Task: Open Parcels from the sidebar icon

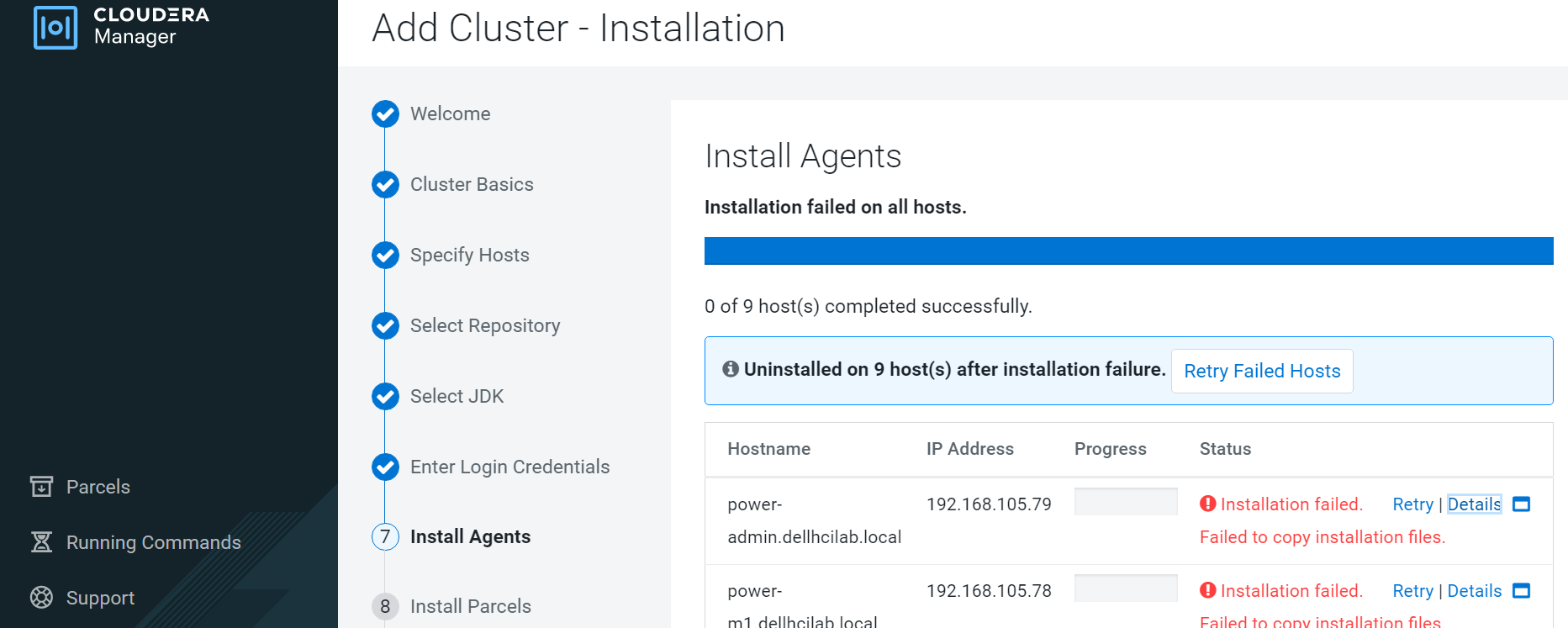Action: 41,487
